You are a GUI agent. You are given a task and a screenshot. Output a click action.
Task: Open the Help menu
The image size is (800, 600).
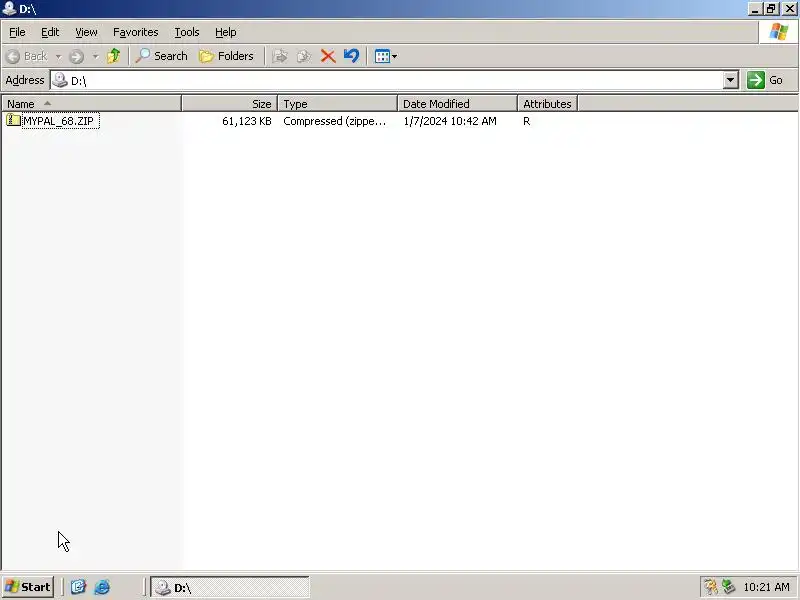tap(226, 32)
